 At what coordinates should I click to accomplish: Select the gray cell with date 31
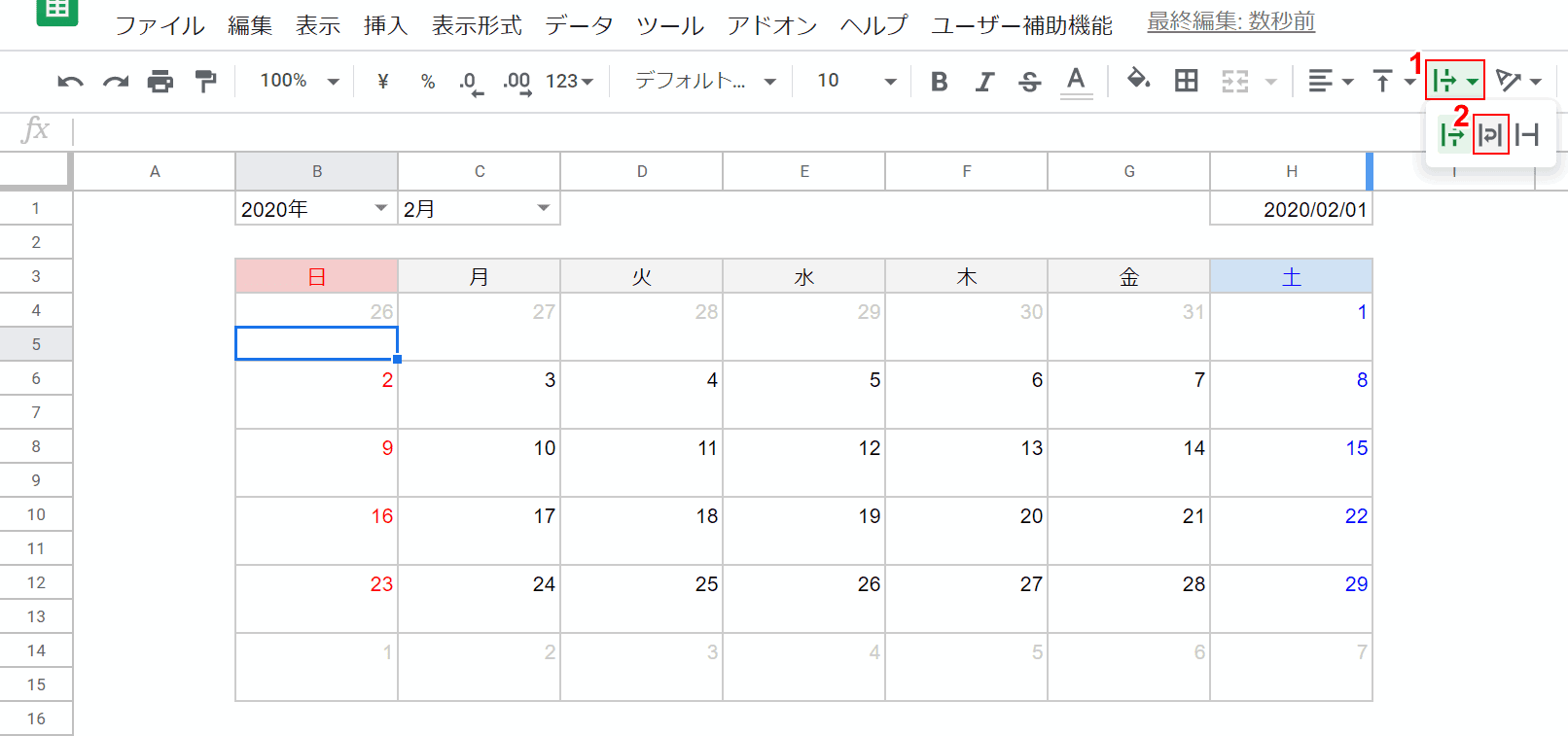click(1128, 310)
